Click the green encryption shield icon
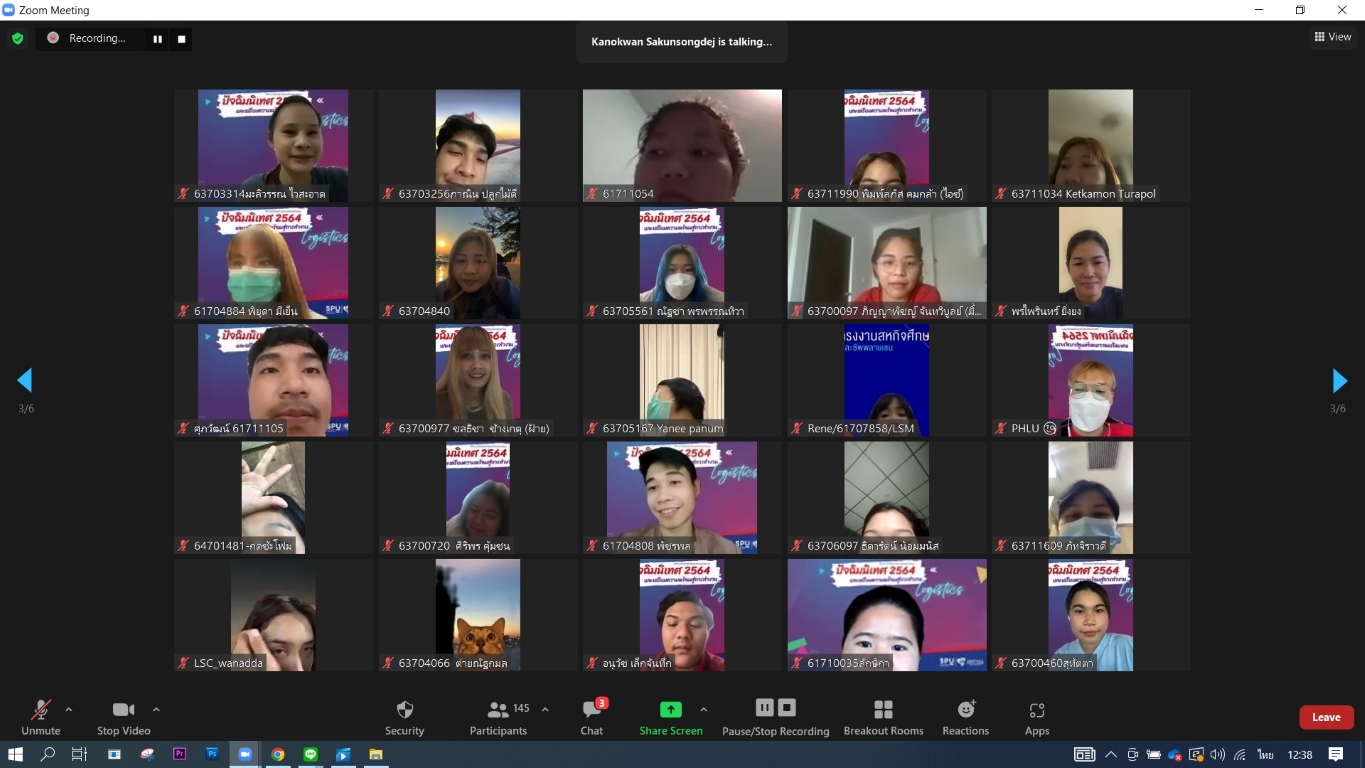This screenshot has width=1365, height=768. point(17,39)
